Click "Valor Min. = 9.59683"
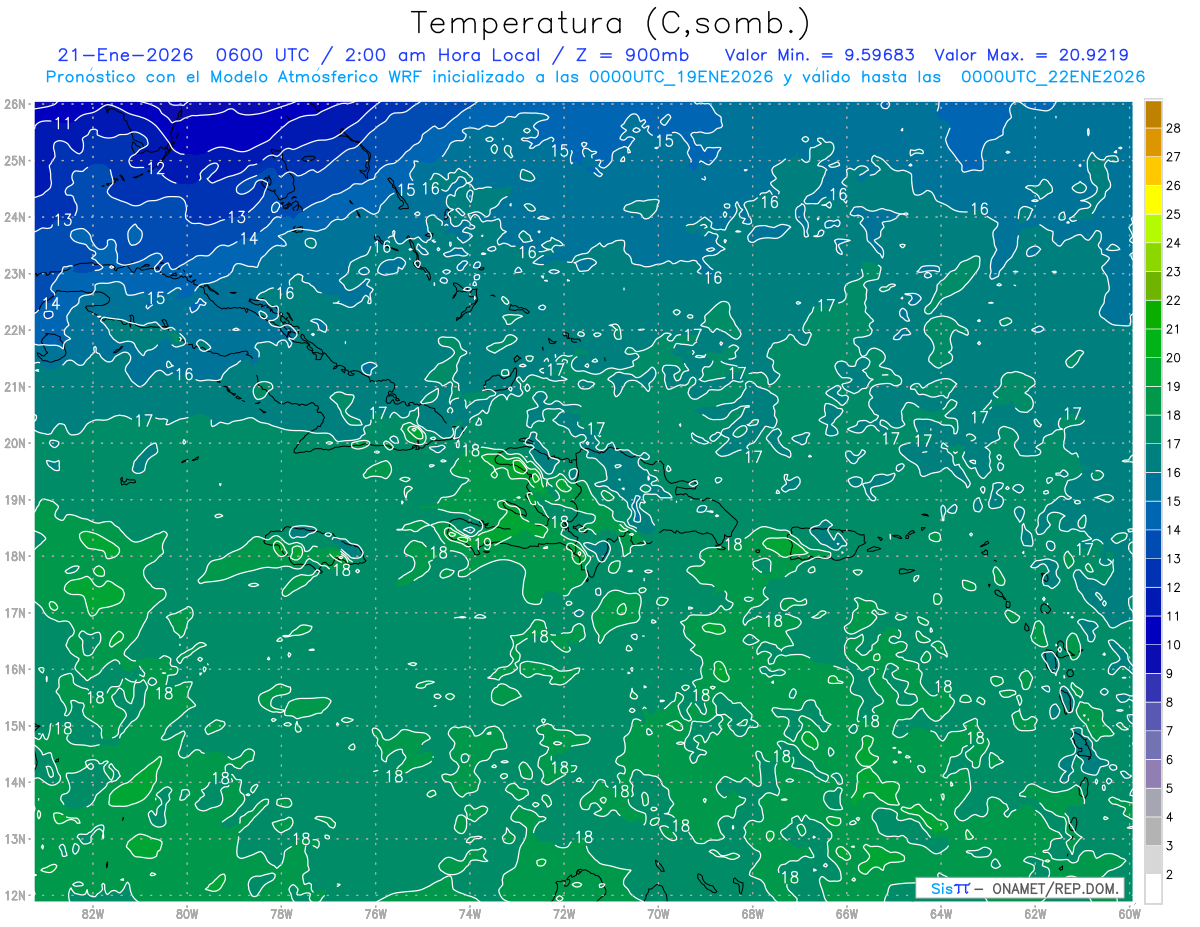1200x927 pixels. pos(819,55)
